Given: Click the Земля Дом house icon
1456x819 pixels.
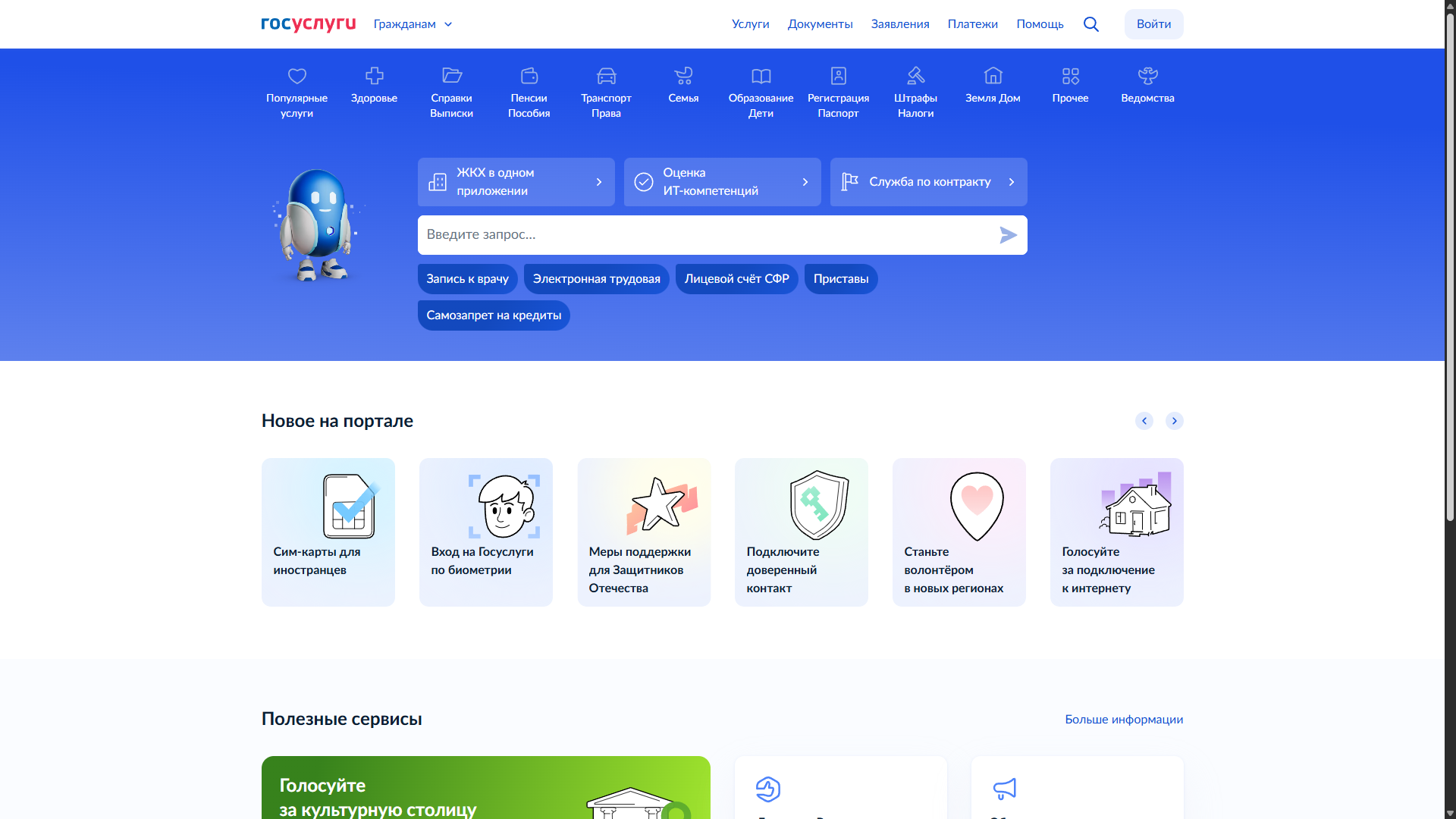Looking at the screenshot, I should pos(993,77).
